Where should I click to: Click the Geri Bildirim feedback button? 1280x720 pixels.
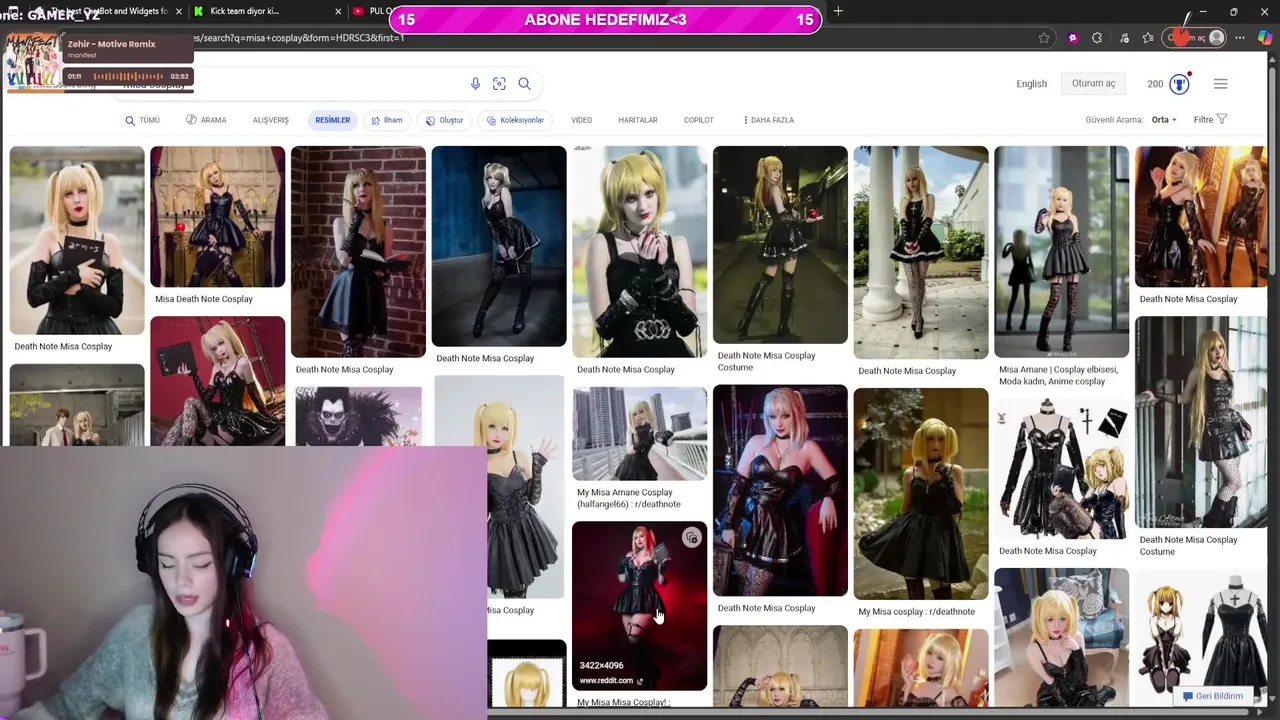1212,696
